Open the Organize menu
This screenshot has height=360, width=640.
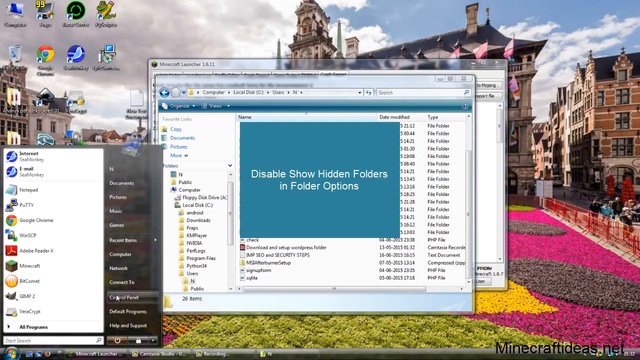(x=179, y=106)
